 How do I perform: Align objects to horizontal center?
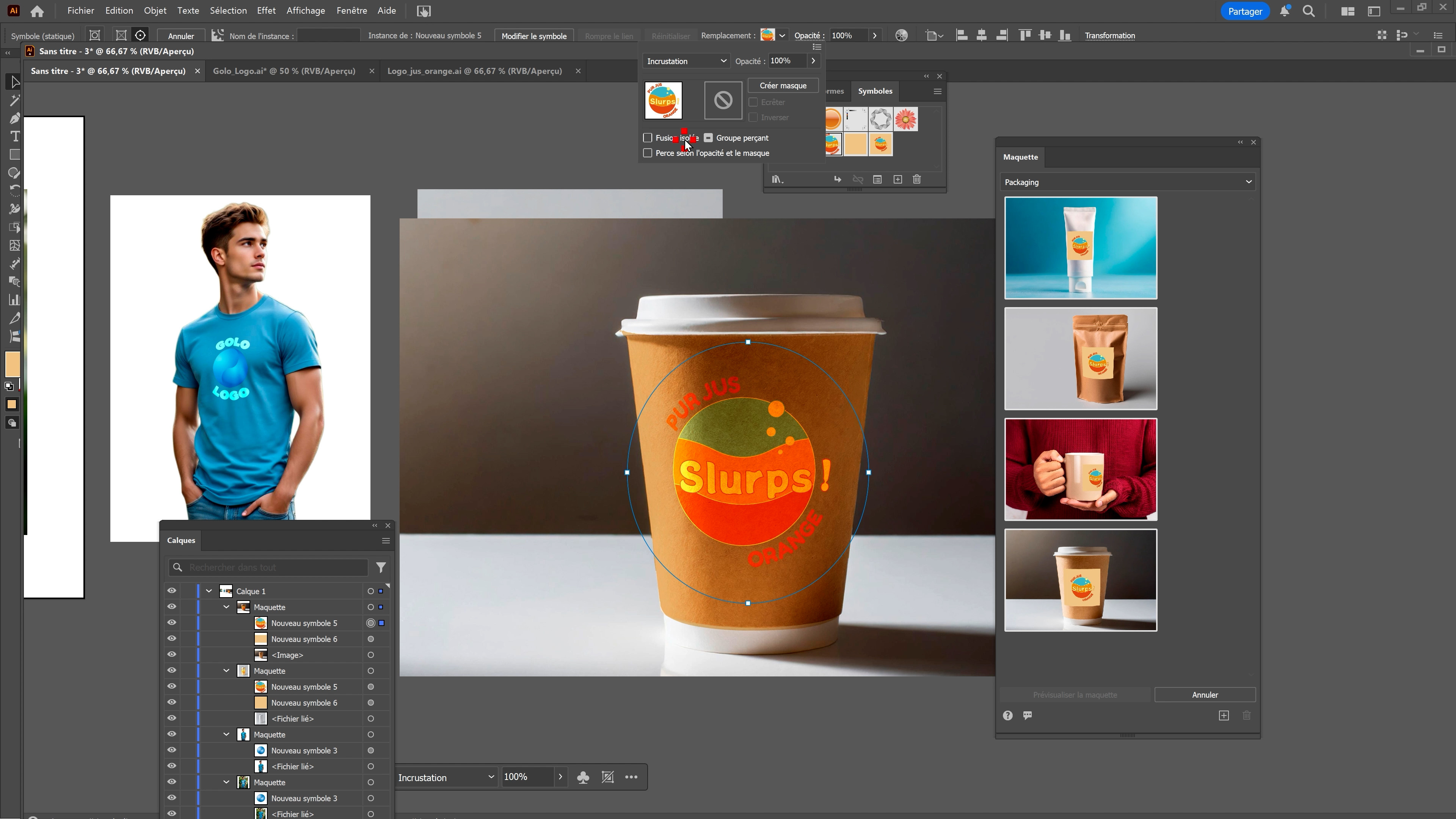pyautogui.click(x=982, y=36)
